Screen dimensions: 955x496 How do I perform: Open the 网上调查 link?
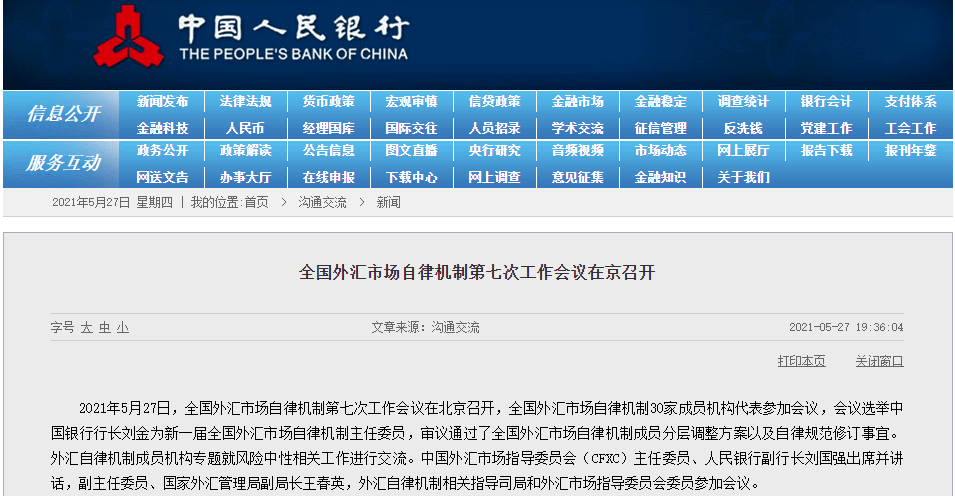pos(494,177)
